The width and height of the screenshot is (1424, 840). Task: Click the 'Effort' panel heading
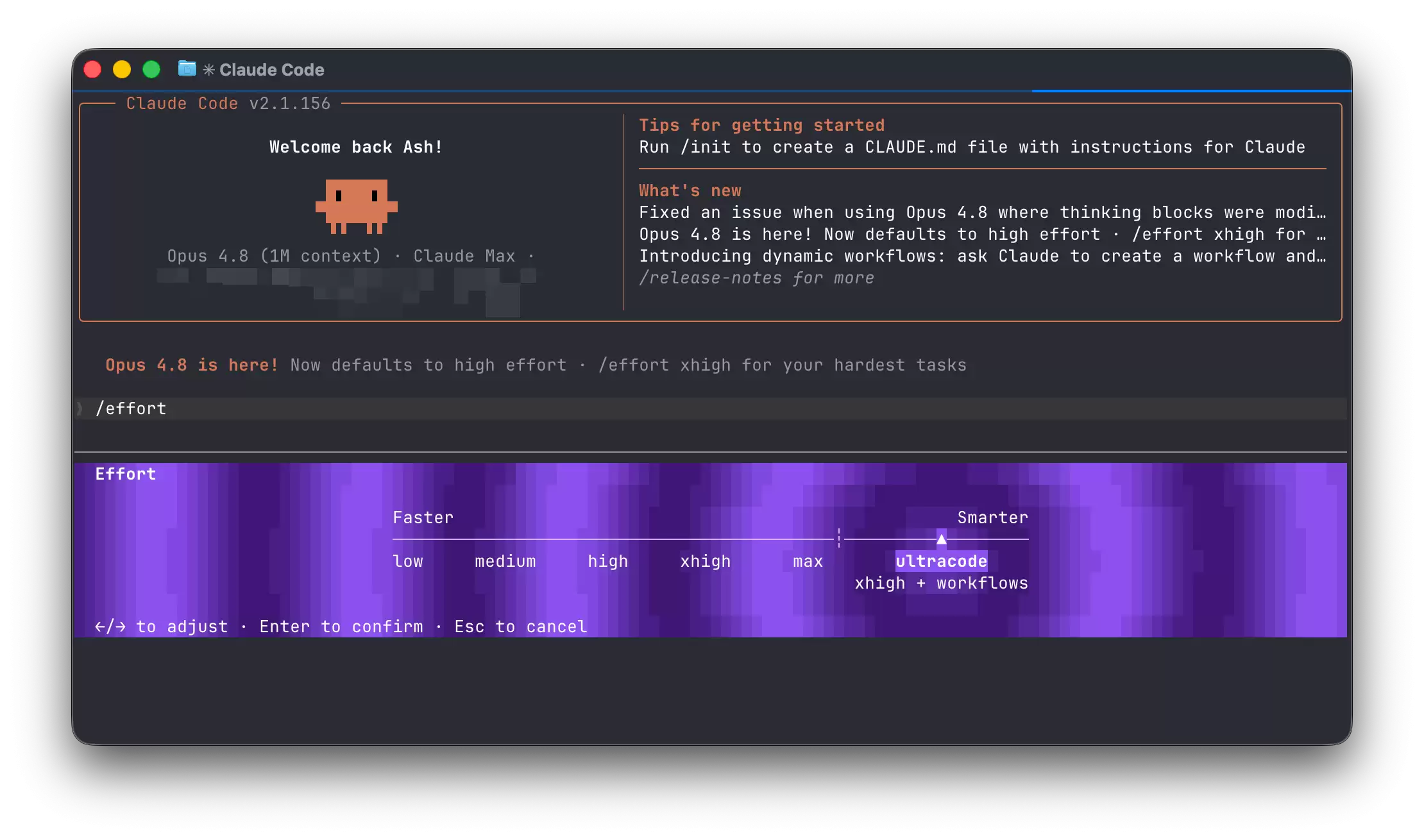126,474
